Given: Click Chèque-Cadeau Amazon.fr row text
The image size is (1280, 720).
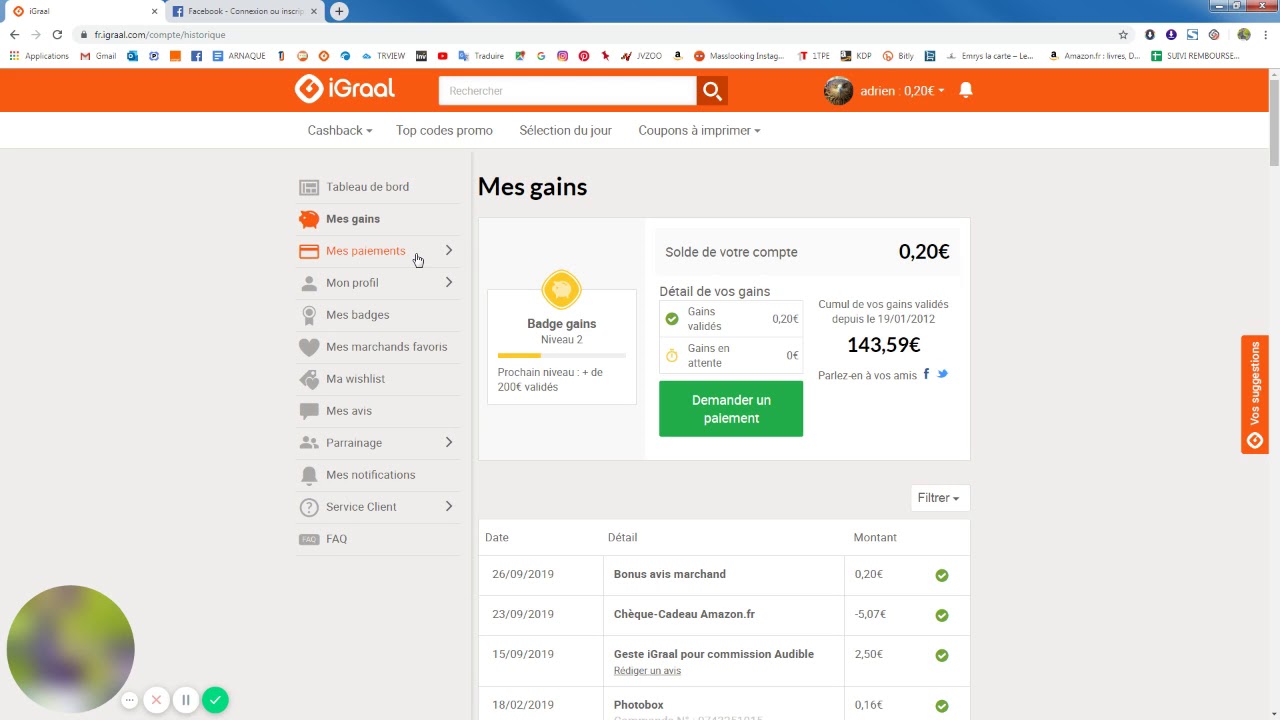Looking at the screenshot, I should tap(684, 614).
